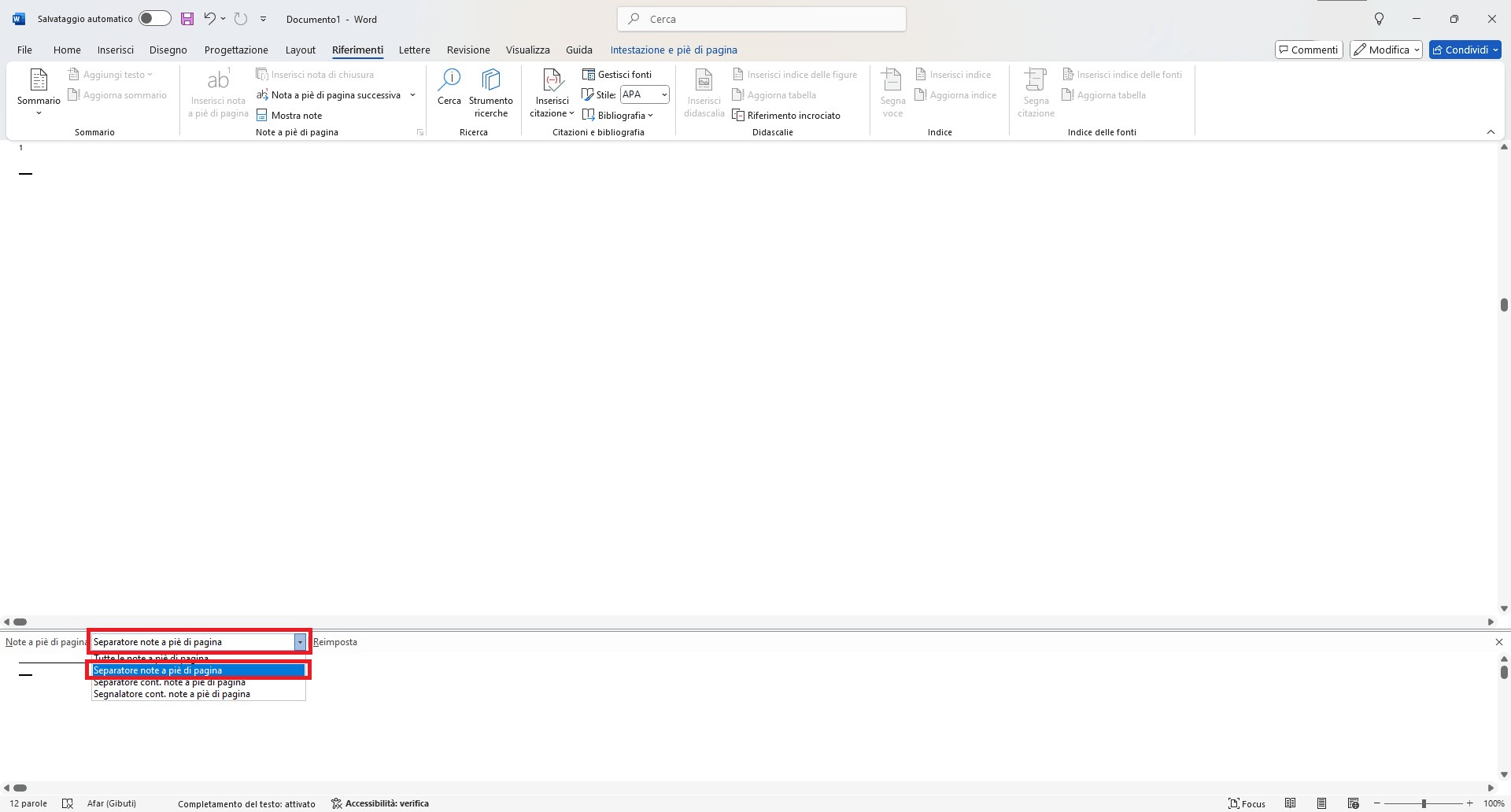Image resolution: width=1511 pixels, height=812 pixels.
Task: Click the Cerca search ribbon icon
Action: (449, 87)
